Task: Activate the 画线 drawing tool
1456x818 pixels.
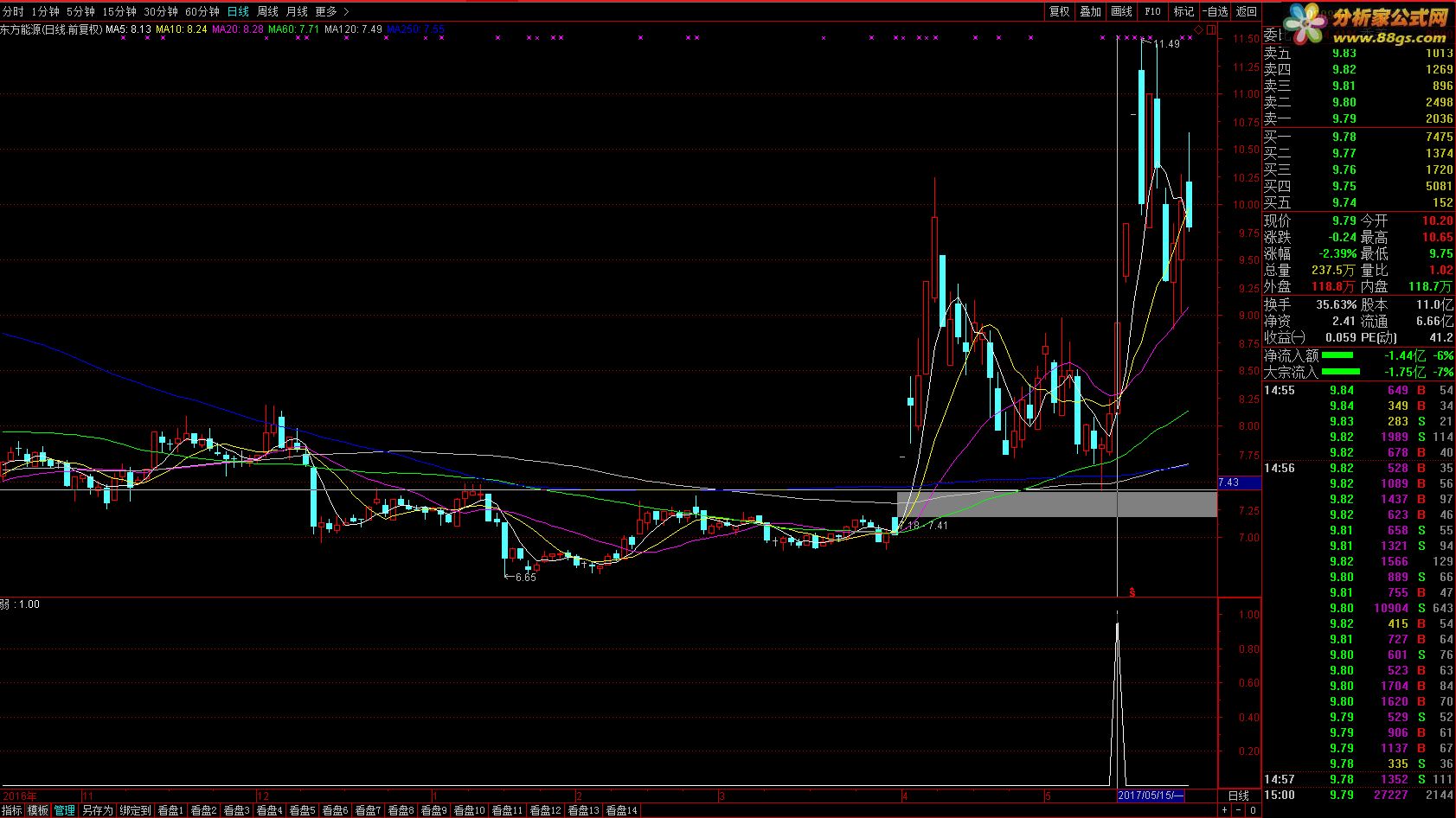Action: point(1122,11)
